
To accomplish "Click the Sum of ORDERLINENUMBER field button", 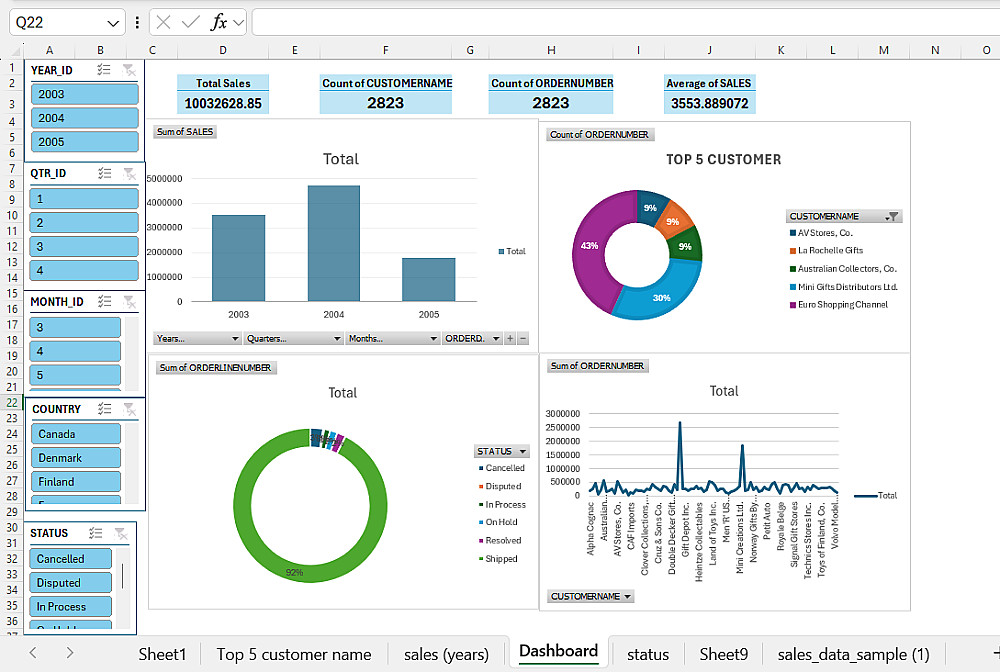I will (216, 368).
